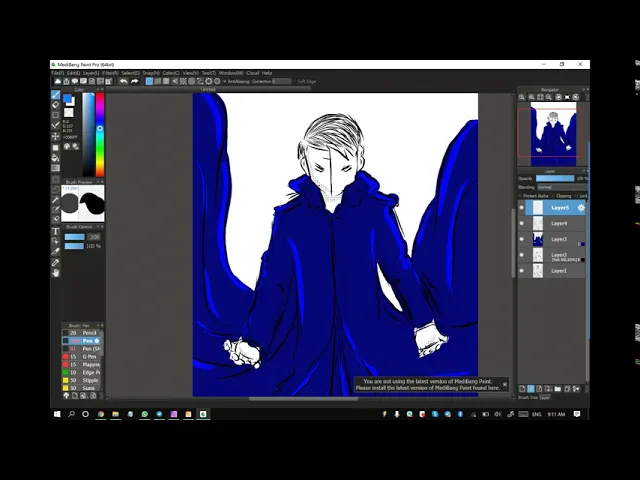The image size is (640, 480).
Task: Open the Filter menu
Action: click(110, 73)
